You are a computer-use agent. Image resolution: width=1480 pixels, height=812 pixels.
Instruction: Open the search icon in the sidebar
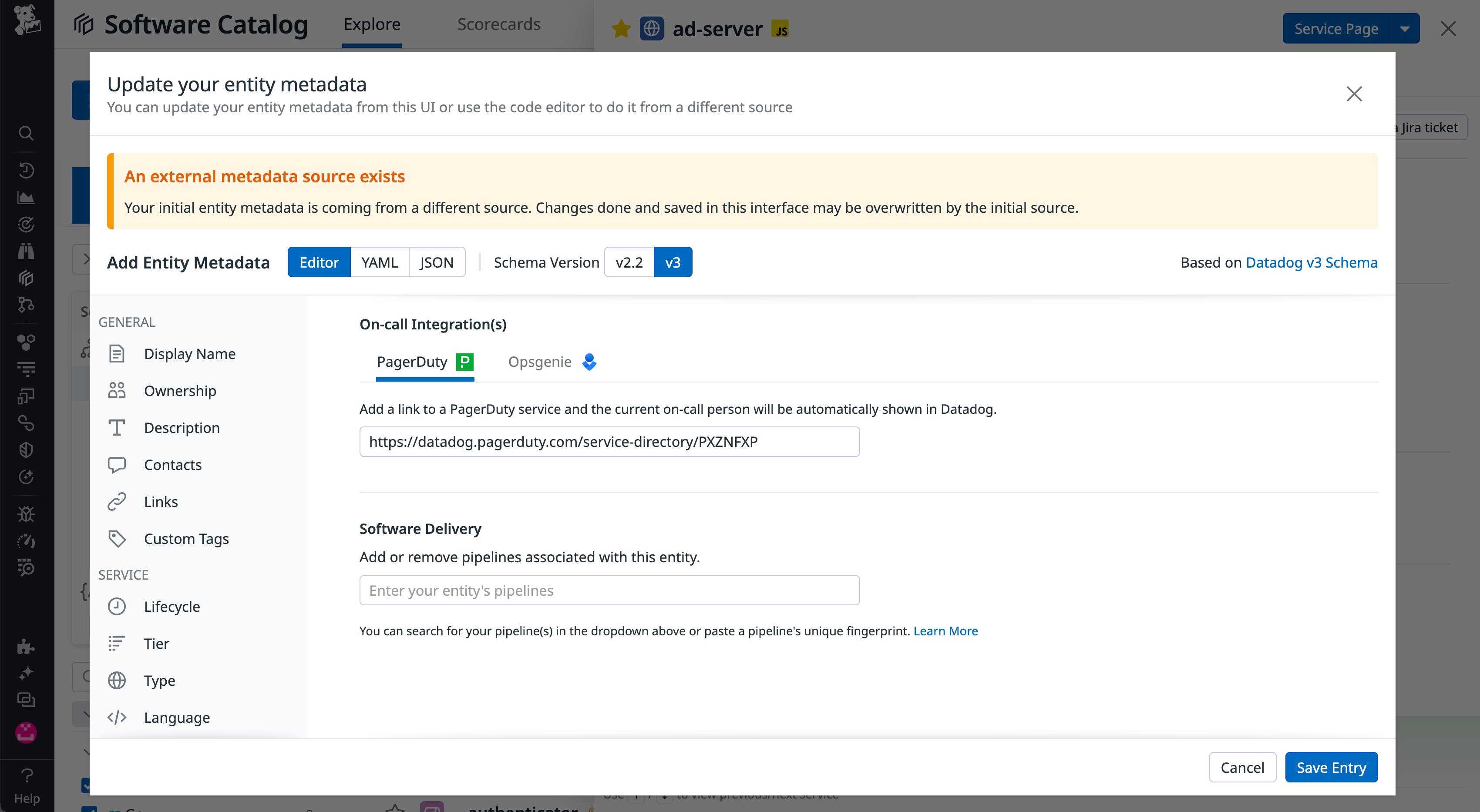coord(27,133)
